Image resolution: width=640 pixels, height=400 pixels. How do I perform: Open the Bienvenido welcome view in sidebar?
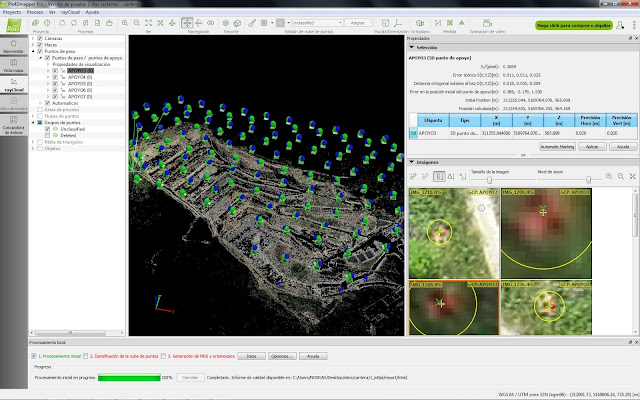[x=14, y=46]
